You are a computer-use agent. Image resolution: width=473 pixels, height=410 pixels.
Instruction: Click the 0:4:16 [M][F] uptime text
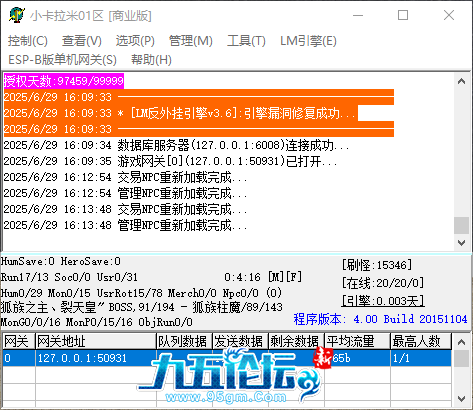pos(263,277)
